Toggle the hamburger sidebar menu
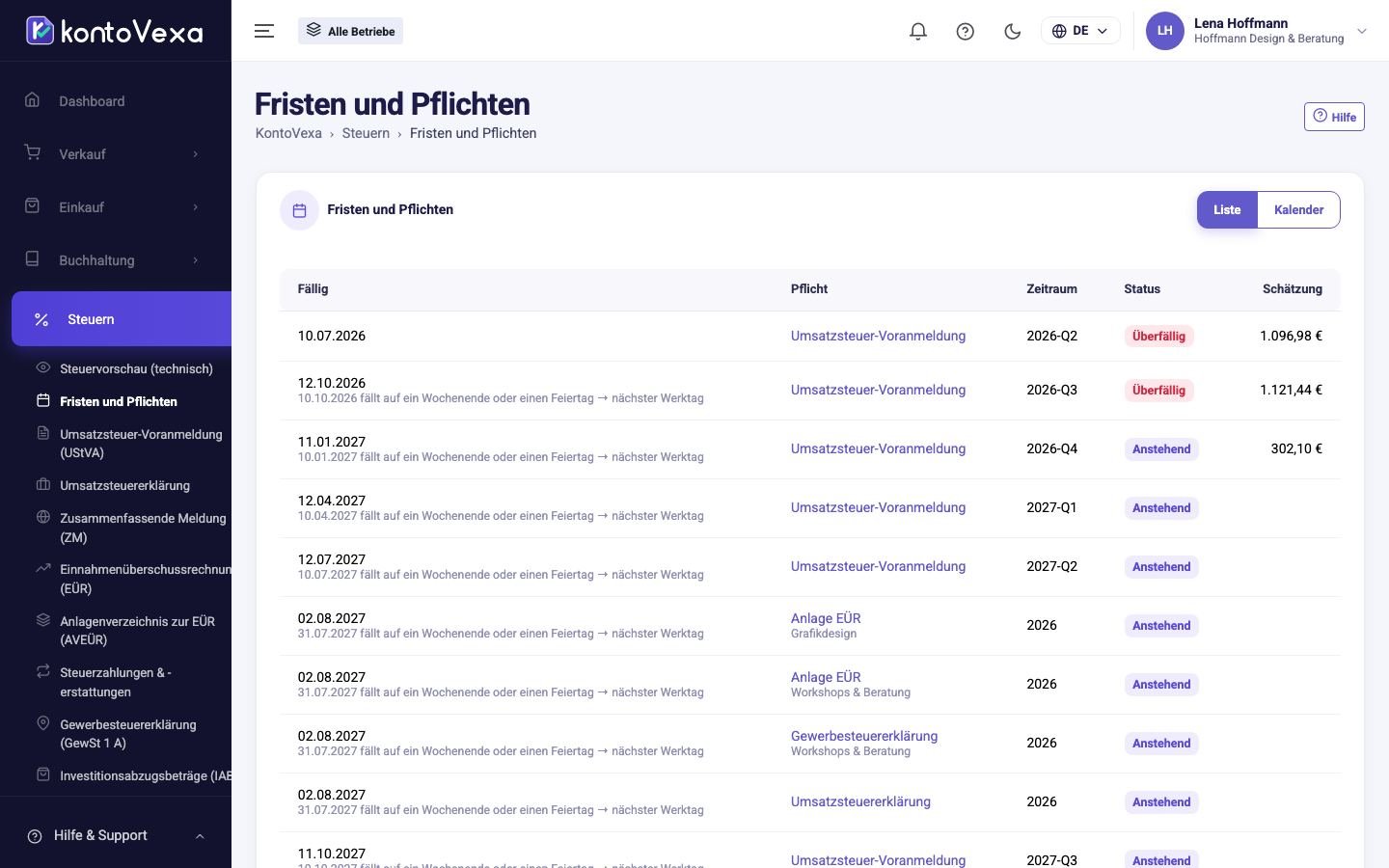1389x868 pixels. click(x=264, y=31)
